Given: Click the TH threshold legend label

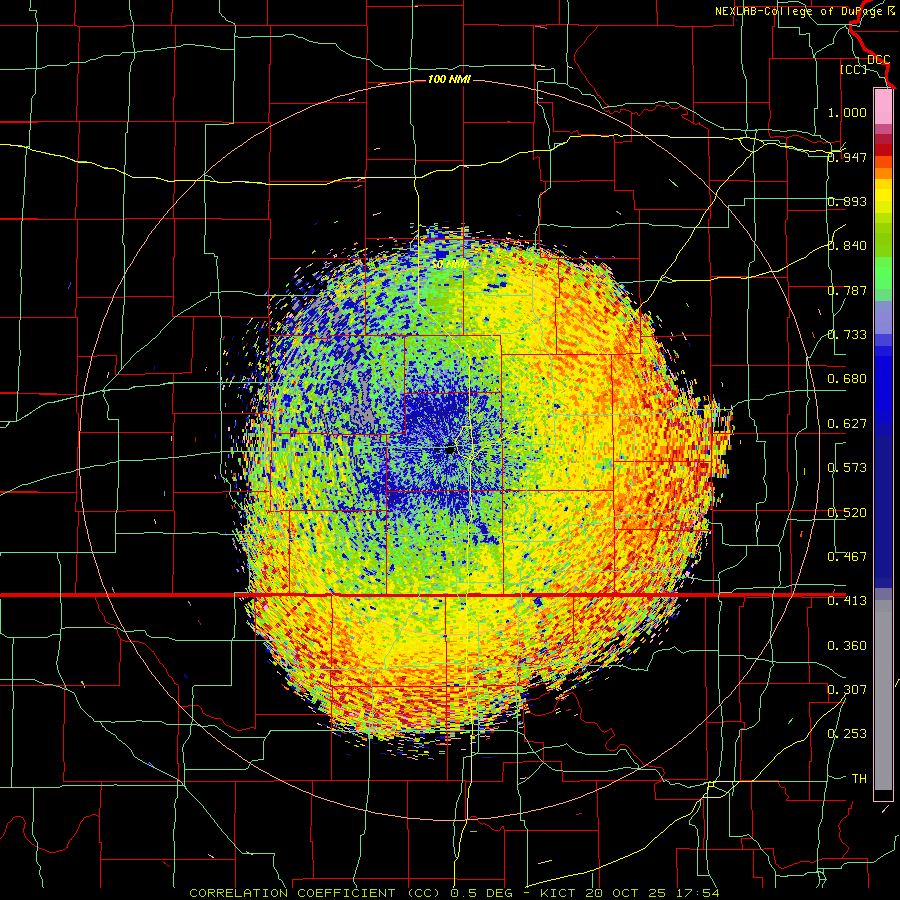Looking at the screenshot, I should pos(859,779).
